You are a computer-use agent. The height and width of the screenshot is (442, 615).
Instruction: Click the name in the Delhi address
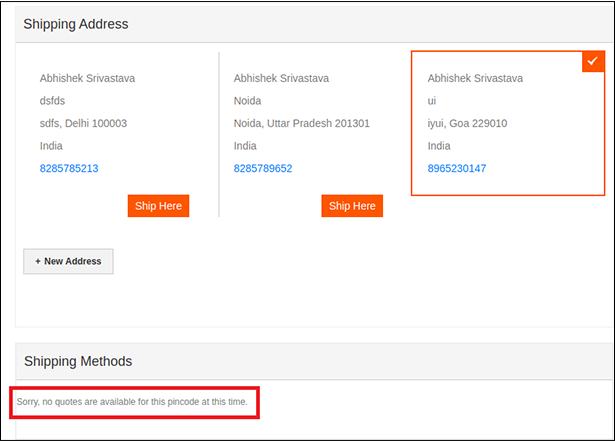pos(87,78)
